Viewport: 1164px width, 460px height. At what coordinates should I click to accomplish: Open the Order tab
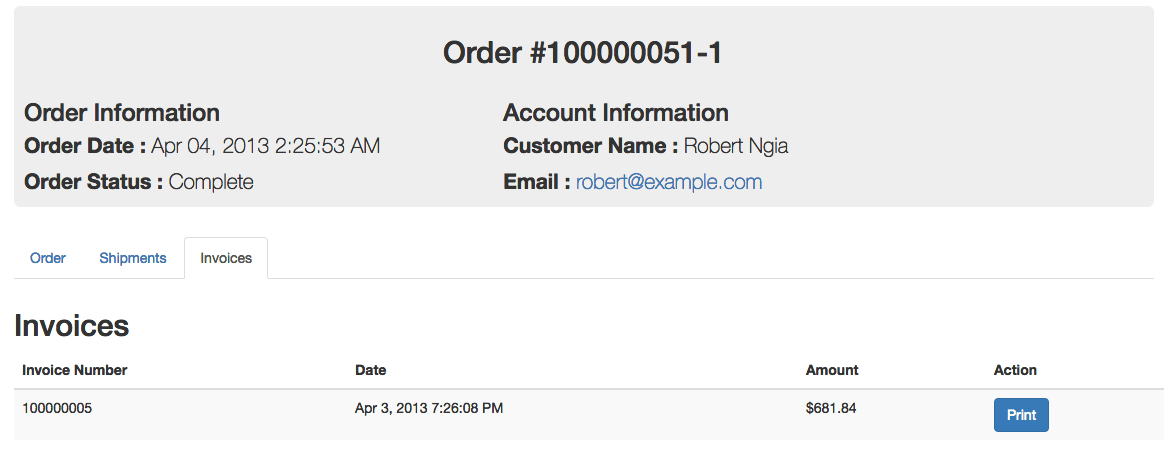pos(48,258)
